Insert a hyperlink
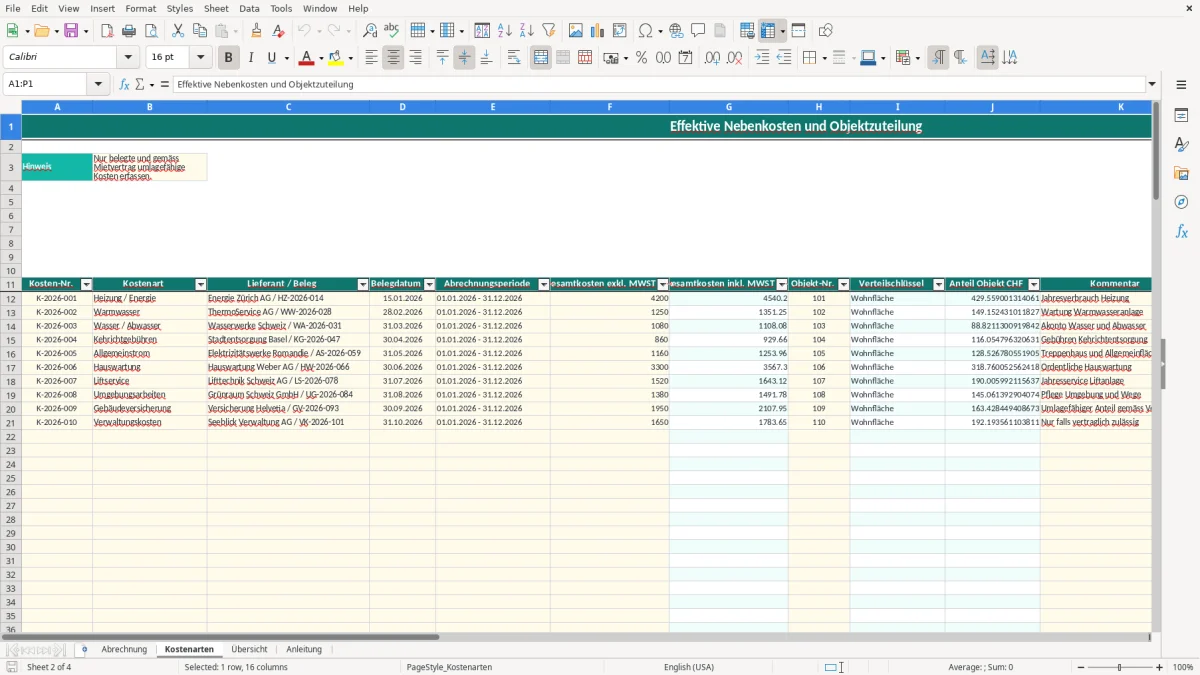Image resolution: width=1200 pixels, height=675 pixels. pyautogui.click(x=676, y=31)
